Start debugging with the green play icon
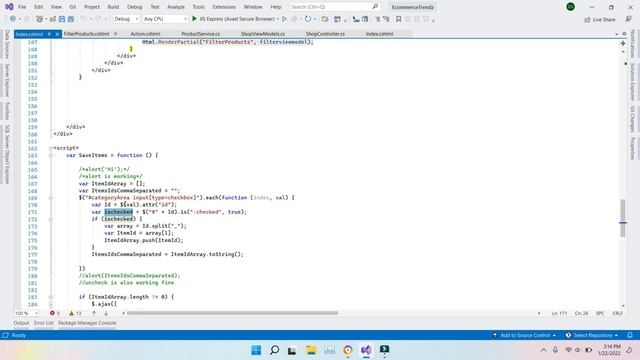640x360 pixels. click(195, 19)
